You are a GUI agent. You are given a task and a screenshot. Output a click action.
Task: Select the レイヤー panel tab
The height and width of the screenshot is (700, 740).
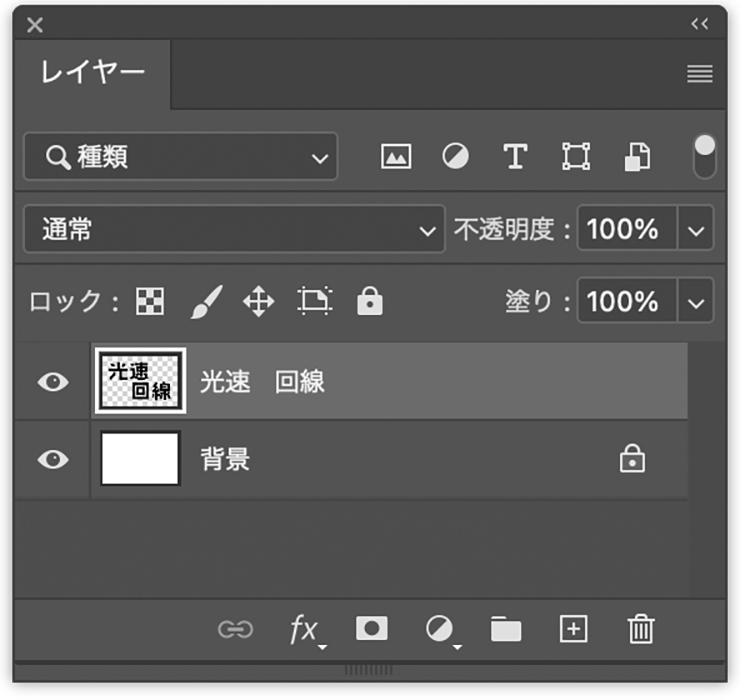[93, 73]
